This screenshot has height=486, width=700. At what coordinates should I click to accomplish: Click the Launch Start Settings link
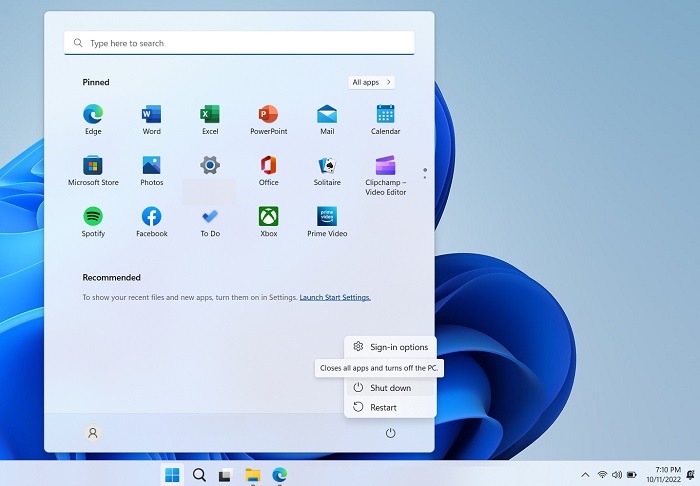point(335,297)
